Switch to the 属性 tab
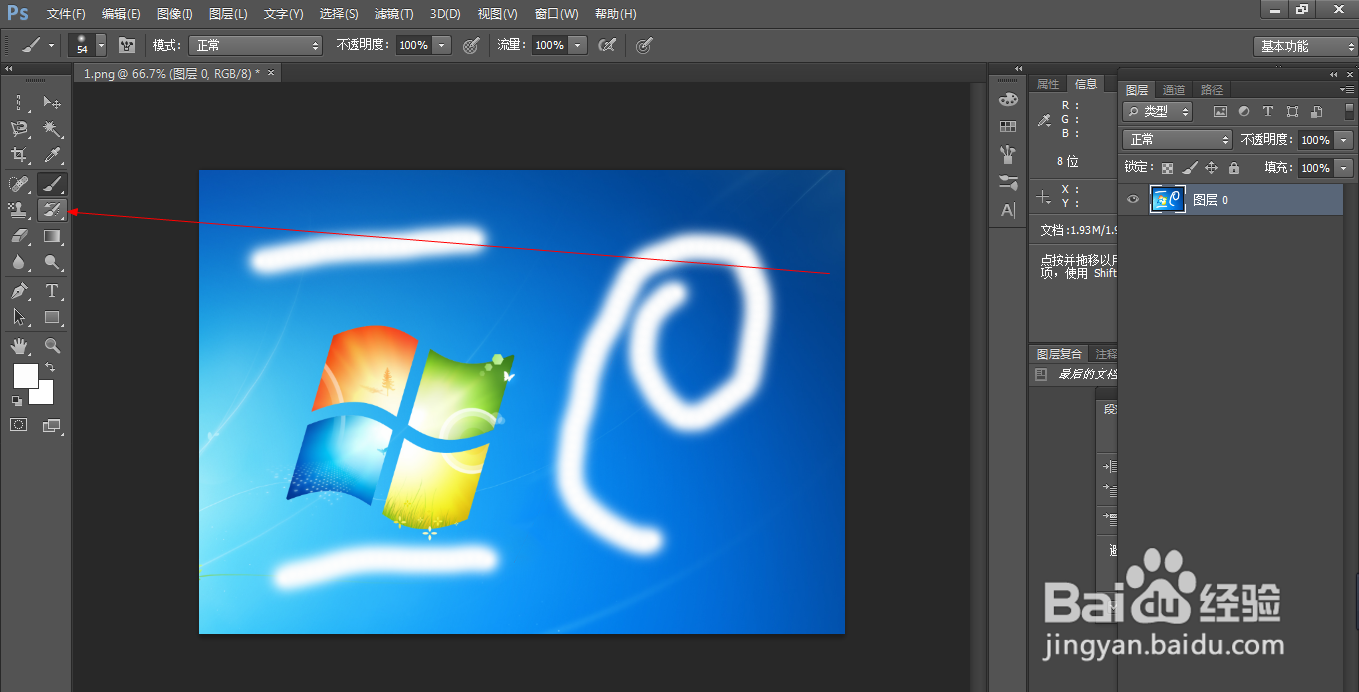 pyautogui.click(x=1048, y=84)
